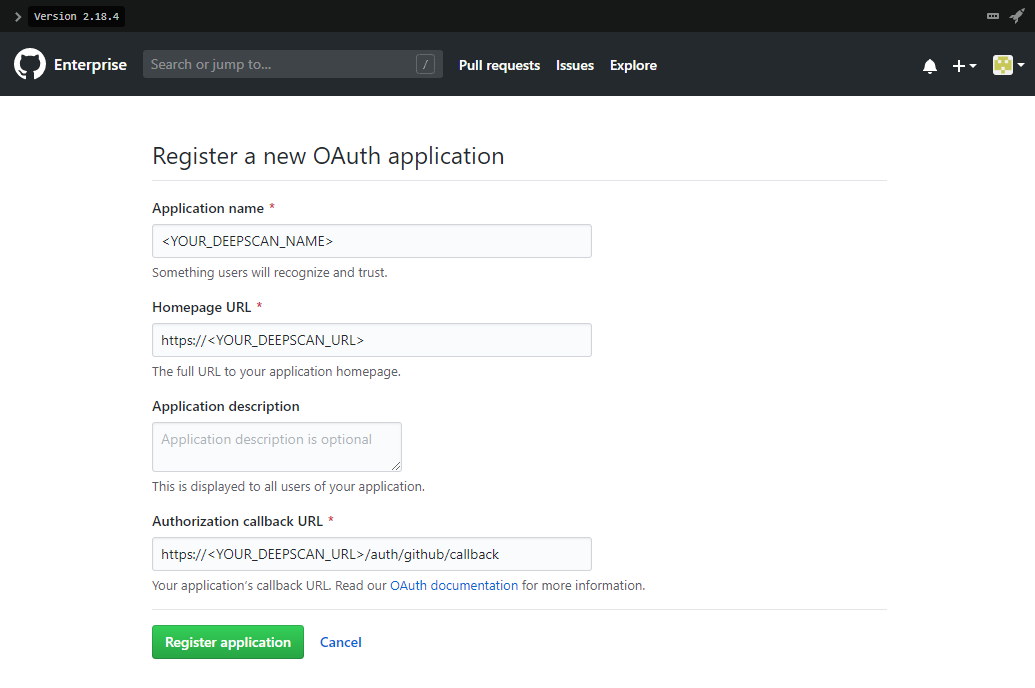Viewport: 1035px width, 688px height.
Task: Click the Application description label
Action: pyautogui.click(x=226, y=407)
